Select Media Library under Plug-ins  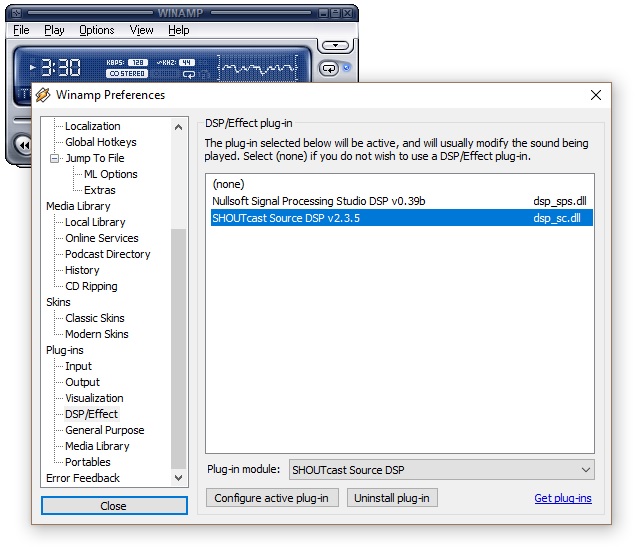click(97, 446)
